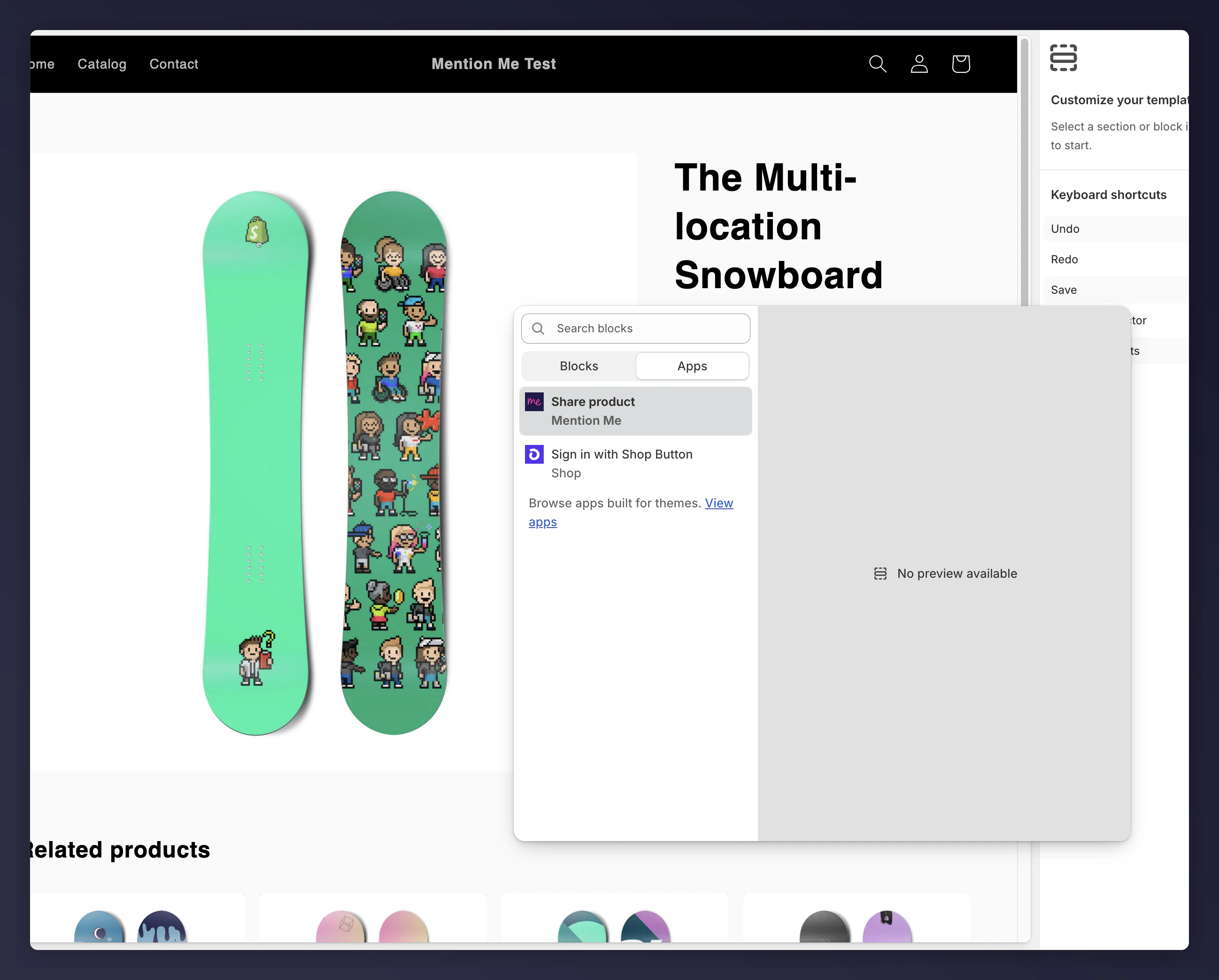The image size is (1219, 980).
Task: Click the Keyboard shortcuts heading
Action: pos(1108,195)
